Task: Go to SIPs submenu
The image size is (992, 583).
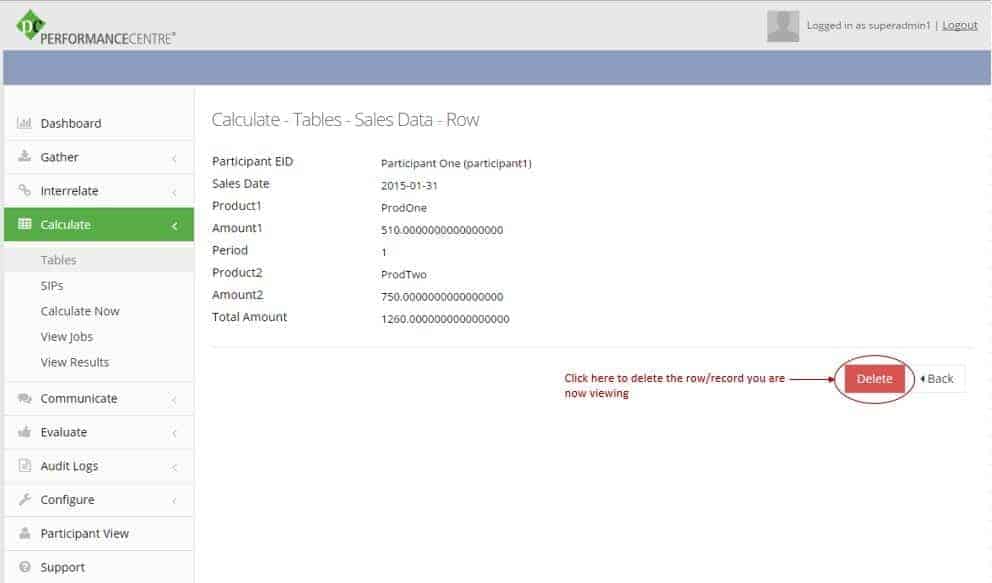Action: click(x=52, y=285)
